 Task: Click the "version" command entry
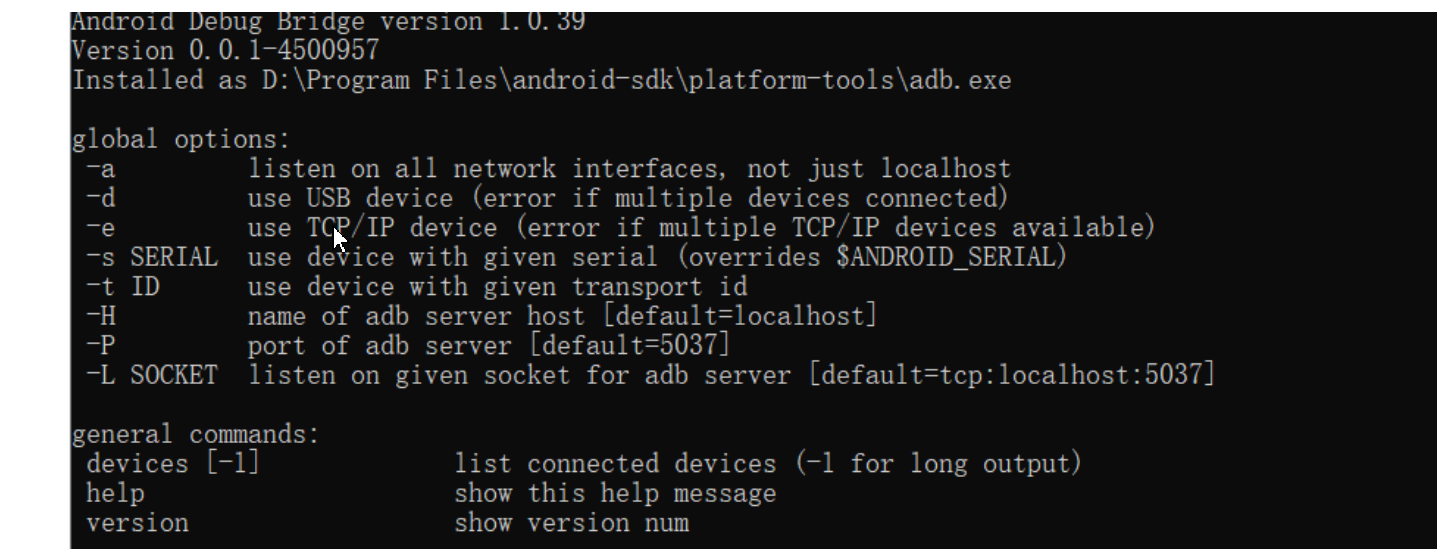[x=137, y=523]
